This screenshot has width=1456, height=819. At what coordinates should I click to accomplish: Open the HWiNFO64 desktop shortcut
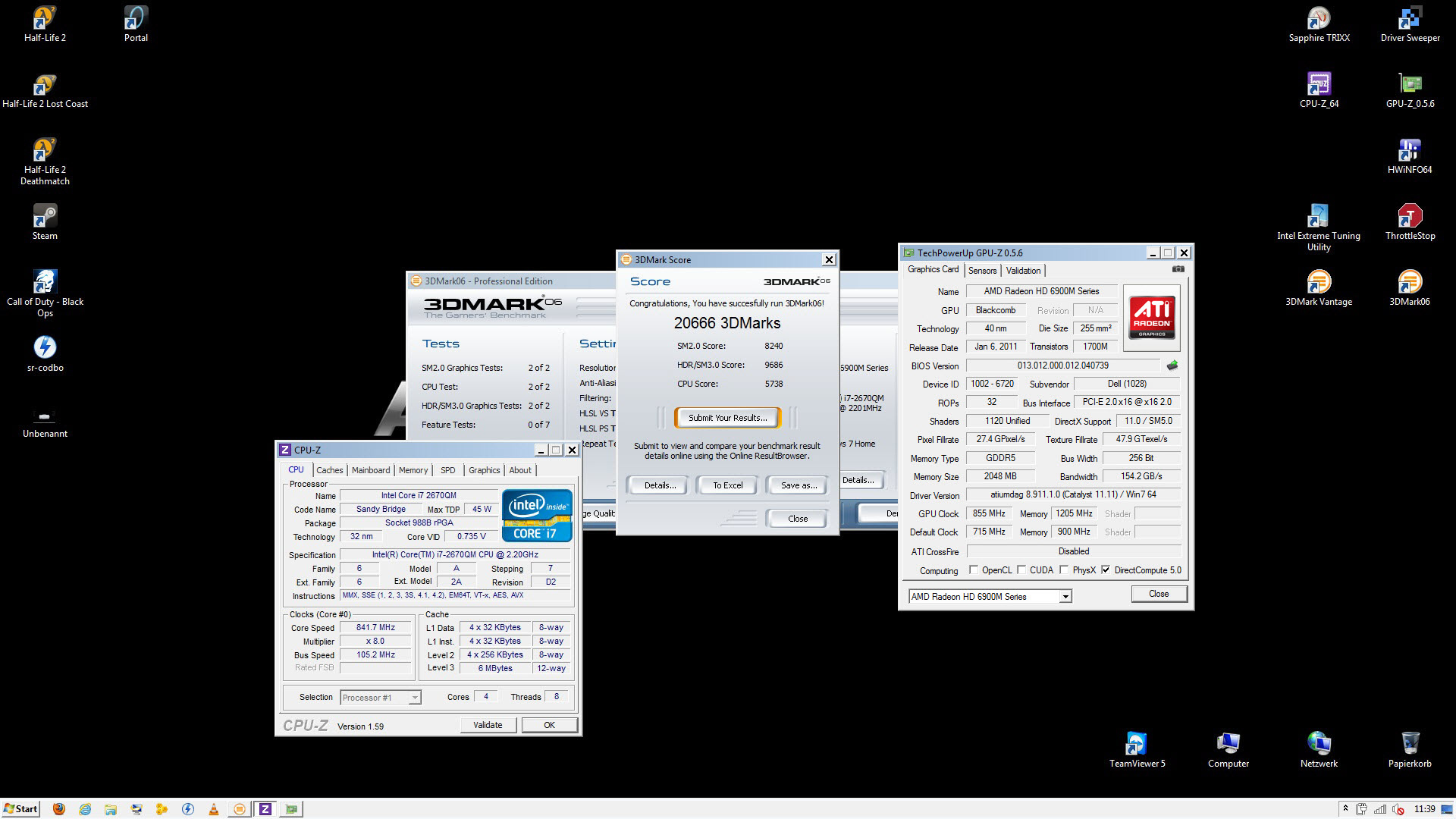1410,156
